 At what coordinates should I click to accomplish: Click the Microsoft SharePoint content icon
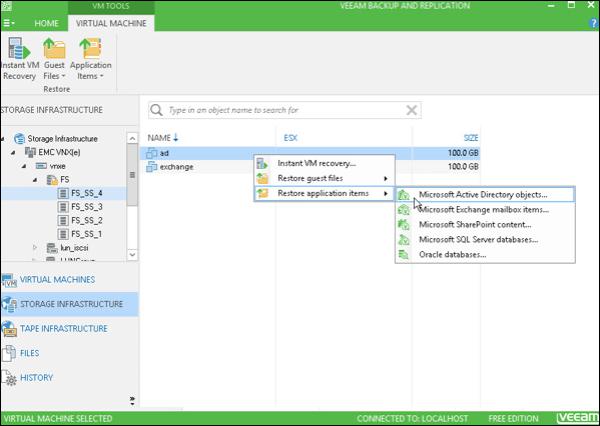(x=404, y=225)
